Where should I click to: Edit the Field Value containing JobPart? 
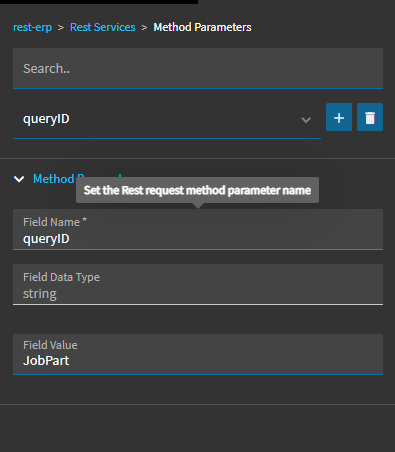click(198, 354)
